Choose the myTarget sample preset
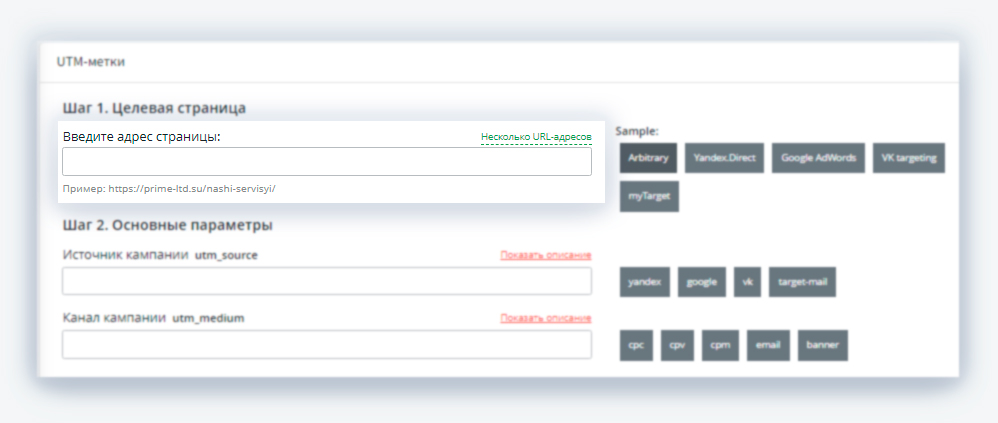 click(648, 197)
